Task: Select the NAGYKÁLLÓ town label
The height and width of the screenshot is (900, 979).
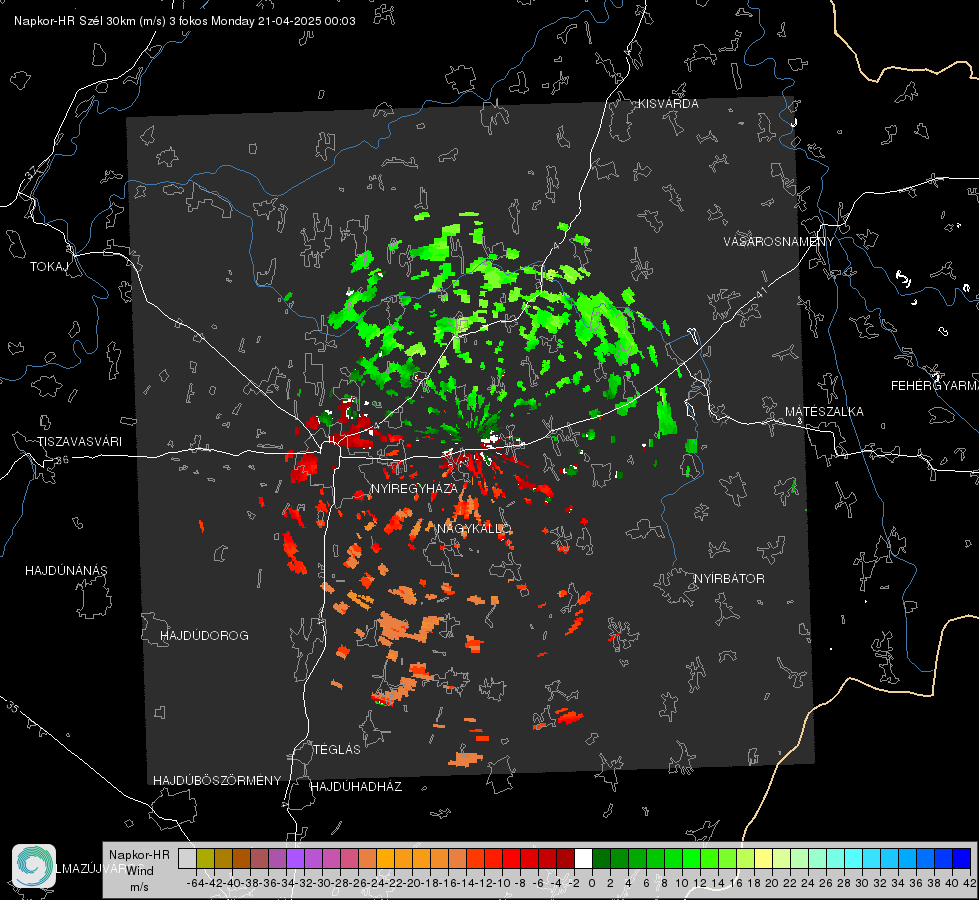Action: 474,529
